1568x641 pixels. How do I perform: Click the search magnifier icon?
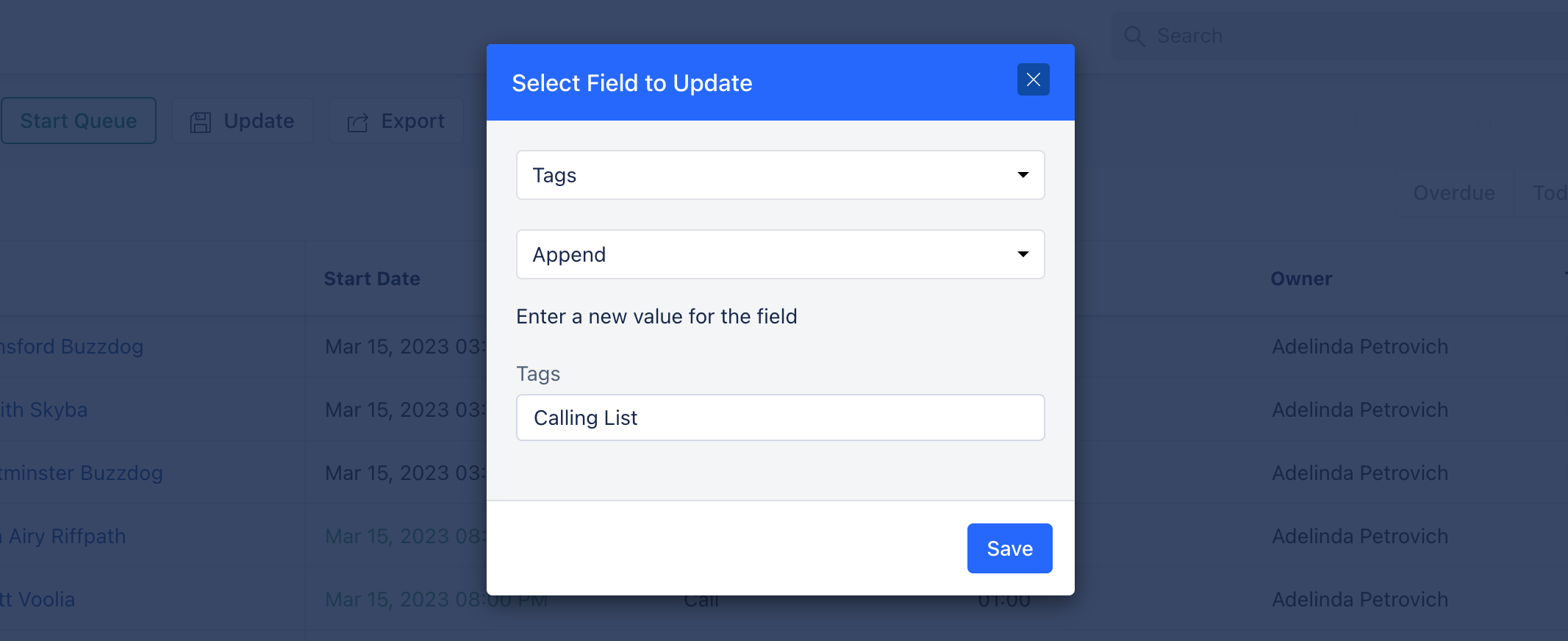click(1134, 36)
